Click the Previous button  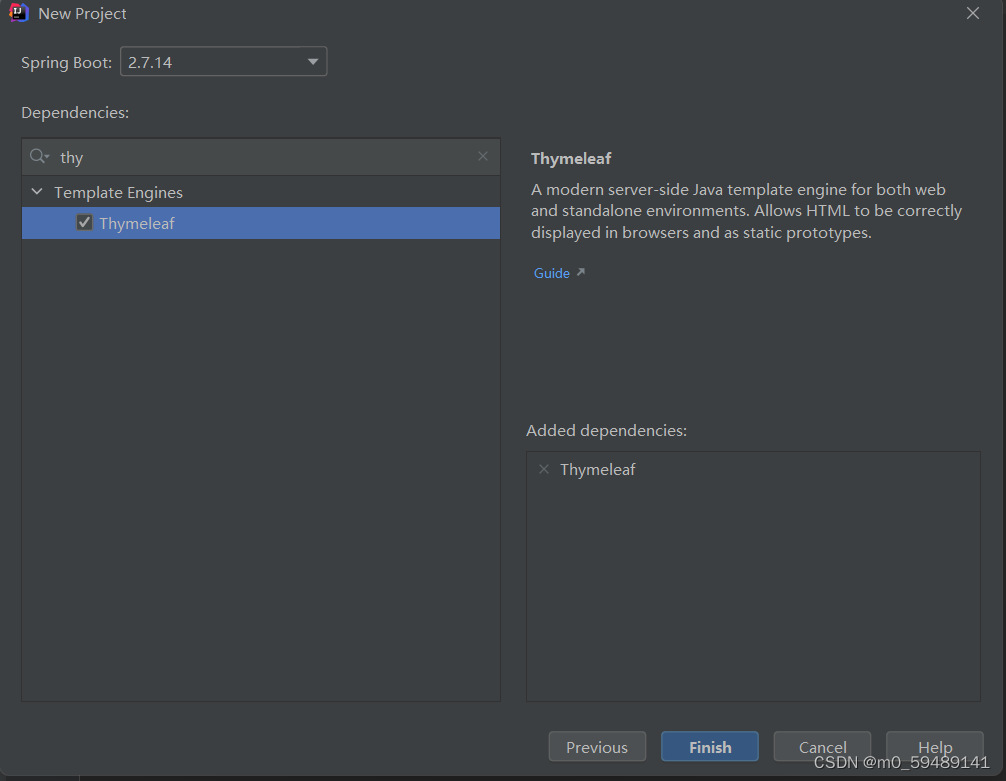point(597,747)
